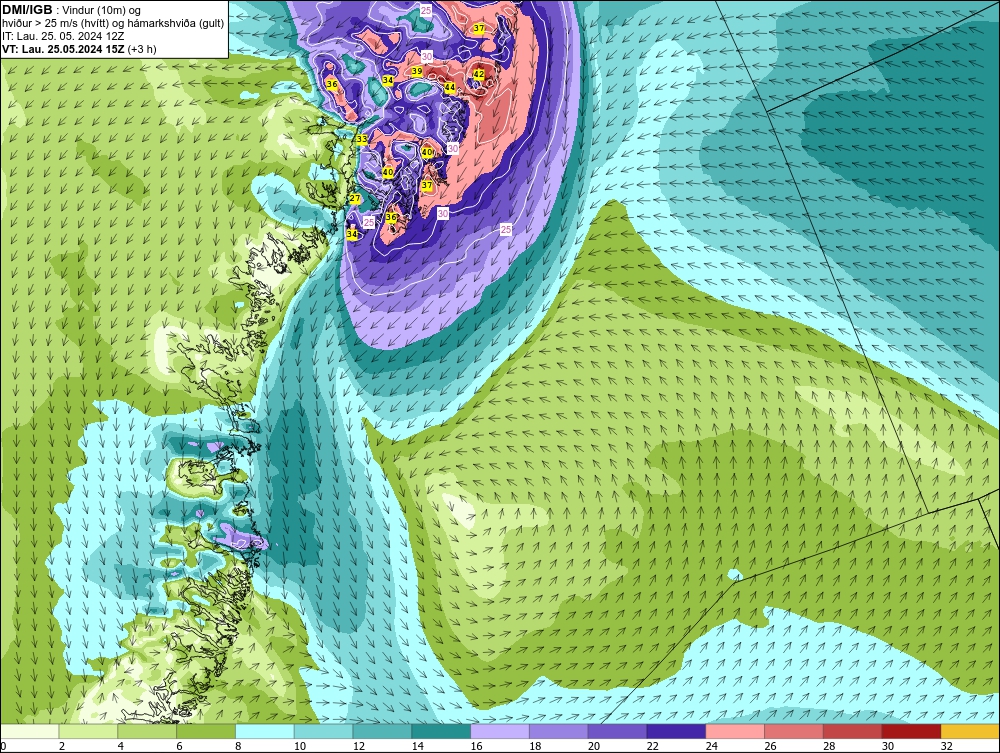The width and height of the screenshot is (1000, 753).
Task: Click legend scale number 12
Action: [x=358, y=746]
